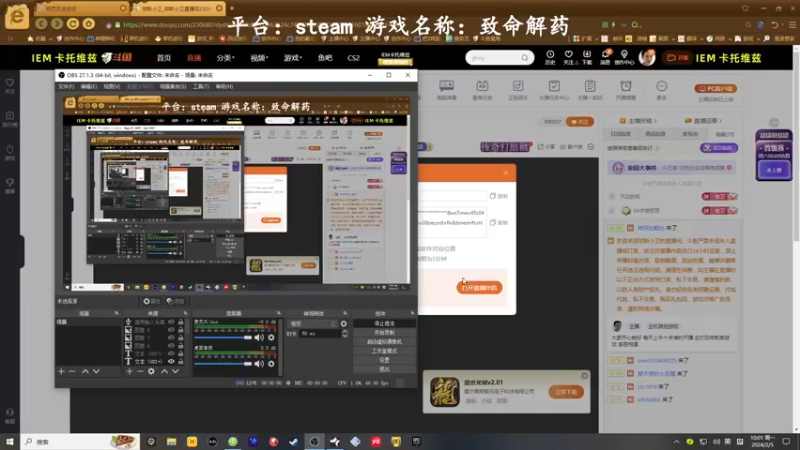Image resolution: width=800 pixels, height=450 pixels.
Task: Open source properties gear in sources toolbar
Action: click(x=151, y=371)
